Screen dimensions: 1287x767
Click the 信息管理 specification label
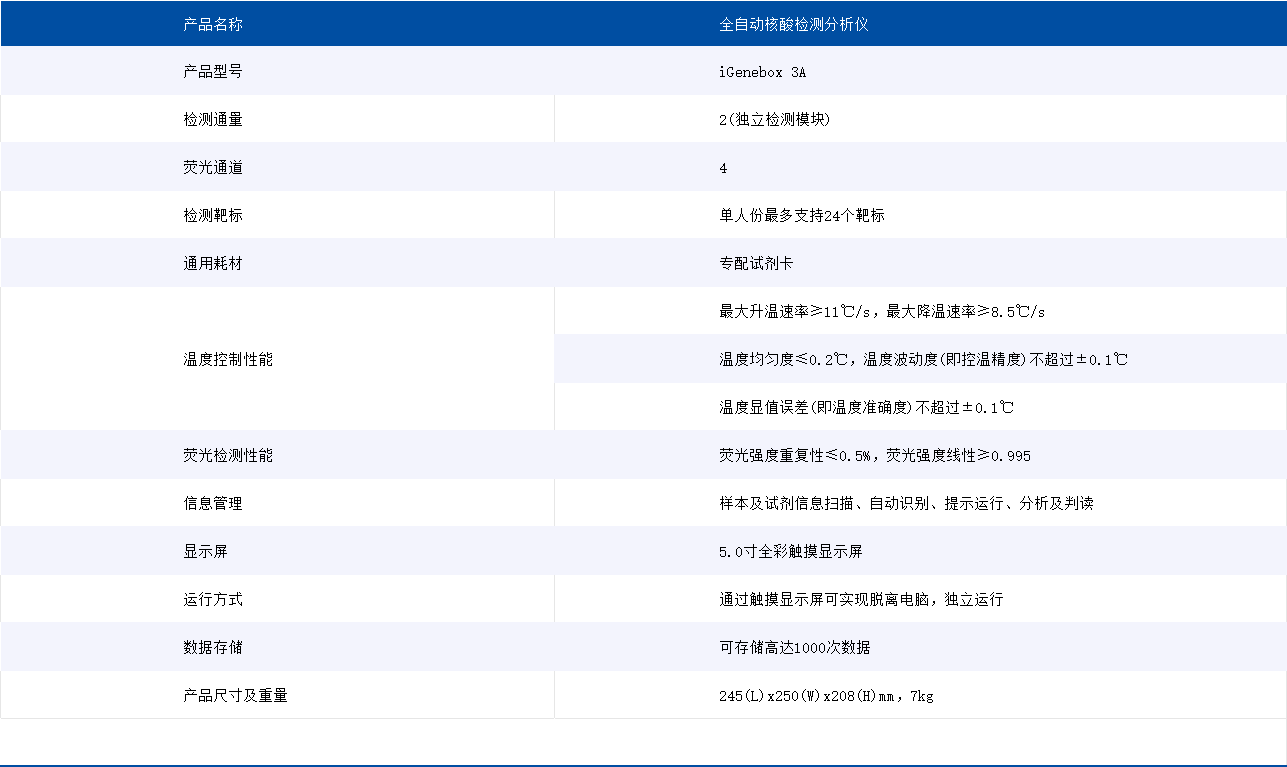210,502
